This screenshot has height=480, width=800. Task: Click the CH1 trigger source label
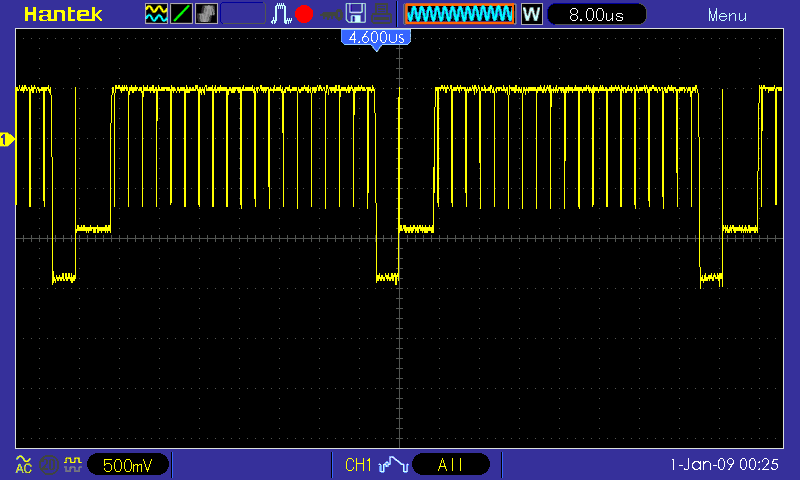pyautogui.click(x=358, y=465)
